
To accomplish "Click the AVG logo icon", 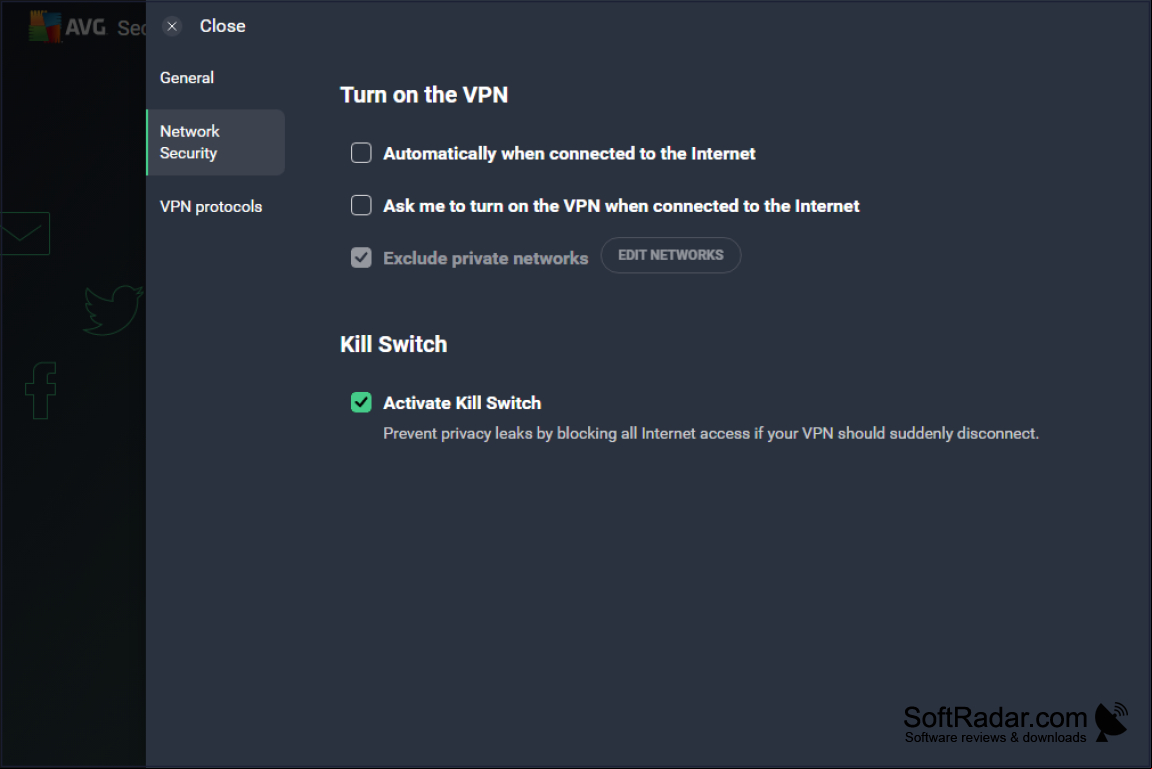I will point(45,27).
